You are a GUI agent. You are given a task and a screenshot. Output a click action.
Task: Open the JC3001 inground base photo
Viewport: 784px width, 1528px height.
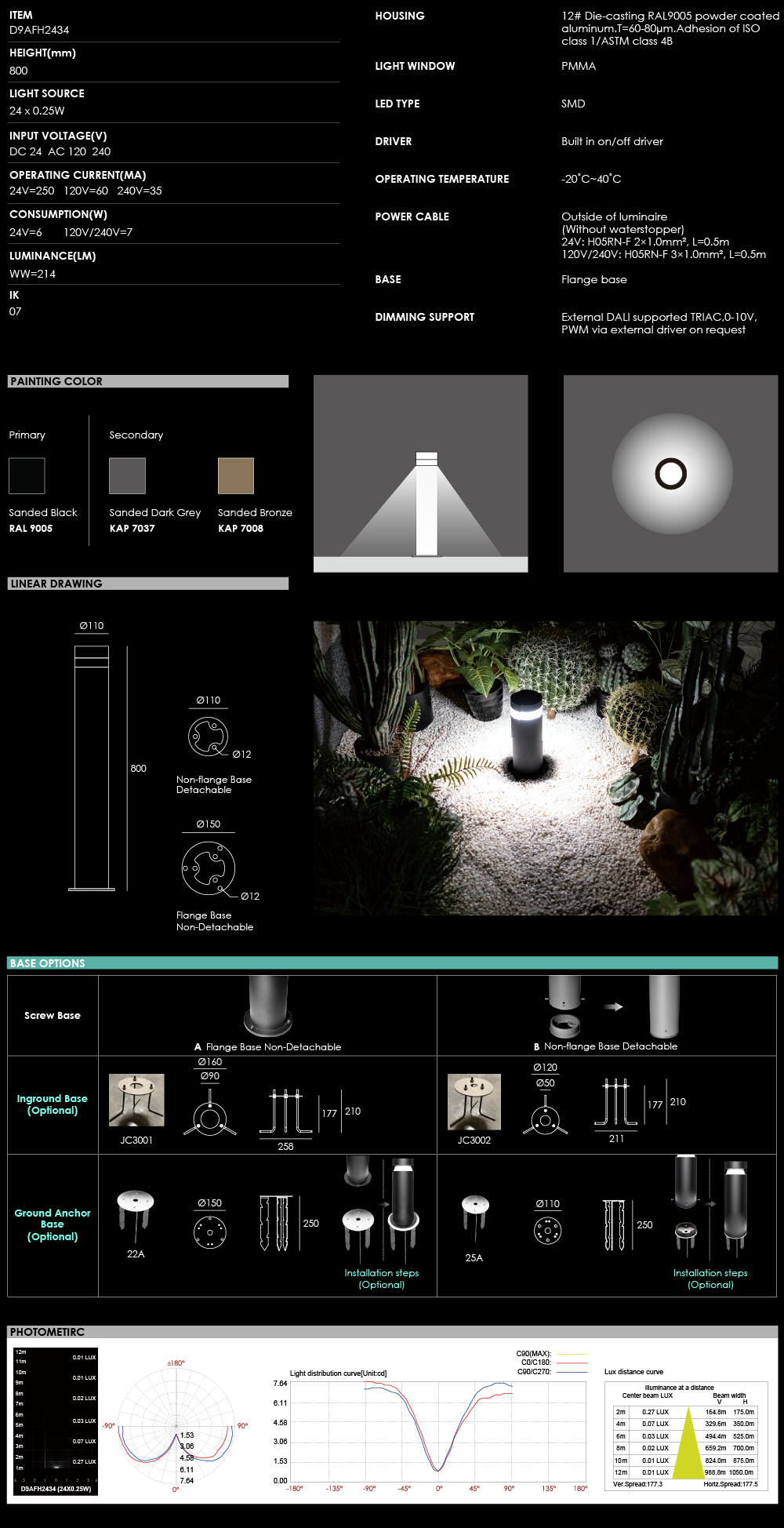[136, 1101]
